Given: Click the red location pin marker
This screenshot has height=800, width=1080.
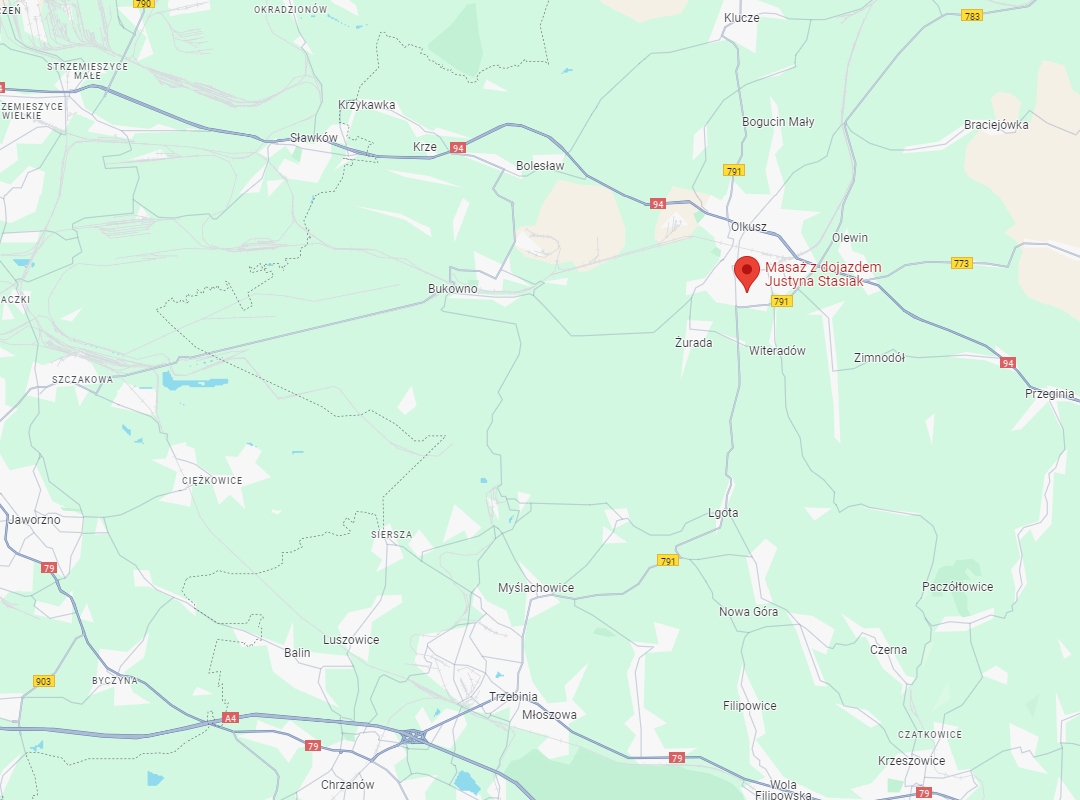Looking at the screenshot, I should 747,274.
